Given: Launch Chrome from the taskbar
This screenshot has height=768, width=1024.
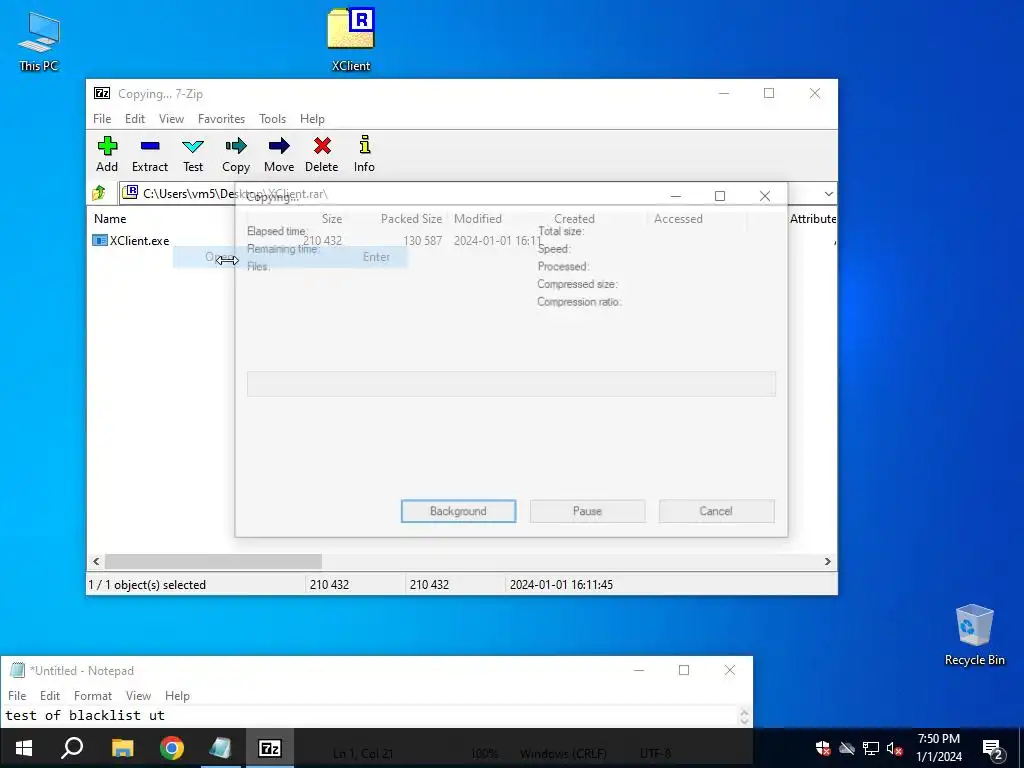Looking at the screenshot, I should click(x=172, y=748).
